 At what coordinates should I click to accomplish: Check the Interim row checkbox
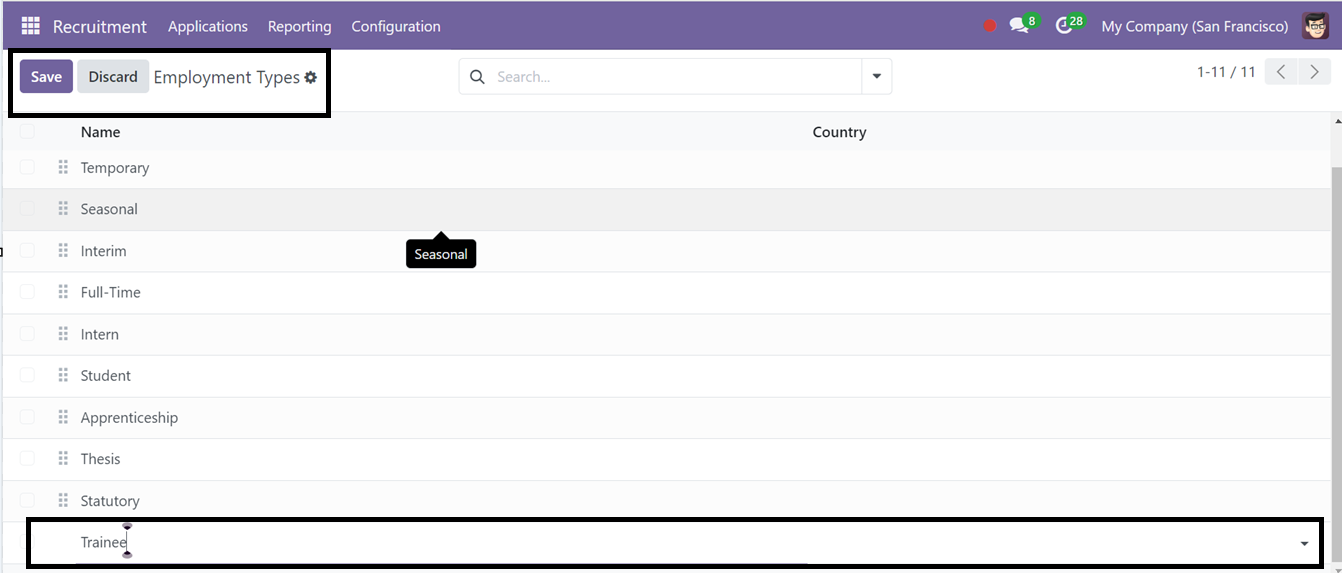(x=27, y=250)
